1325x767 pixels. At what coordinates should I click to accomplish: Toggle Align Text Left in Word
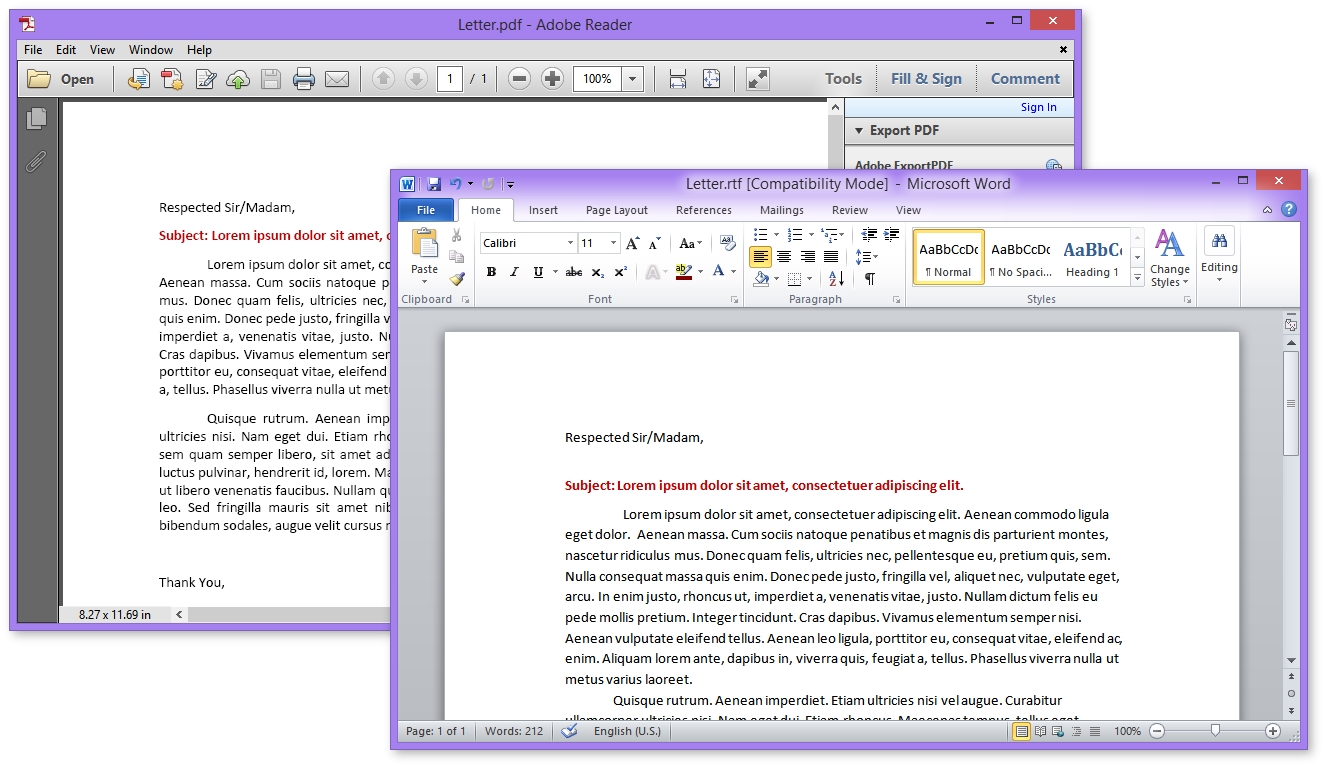point(761,257)
